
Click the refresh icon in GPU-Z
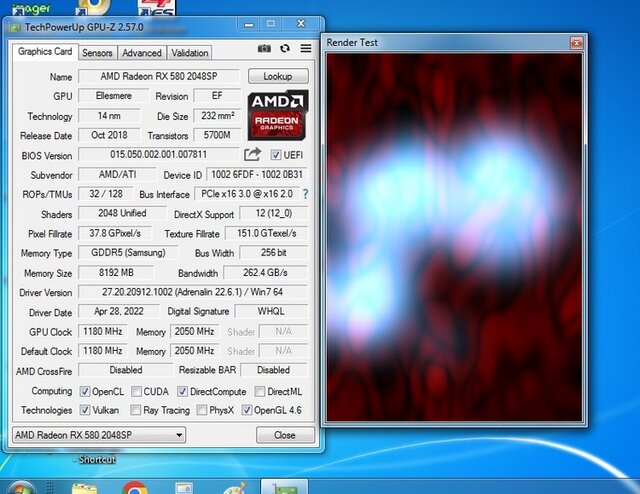284,48
